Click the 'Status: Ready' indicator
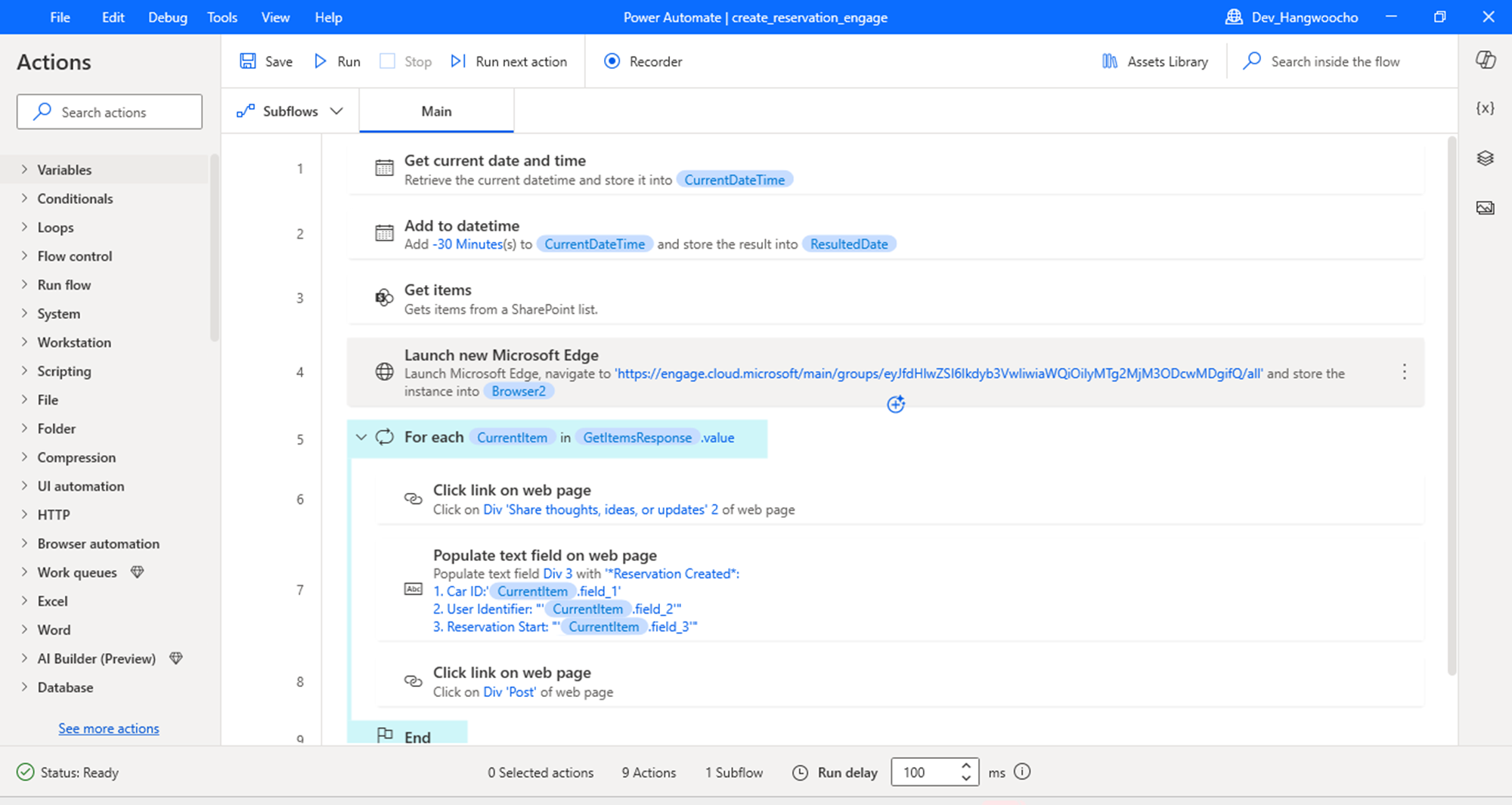The image size is (1512, 805). pyautogui.click(x=68, y=772)
